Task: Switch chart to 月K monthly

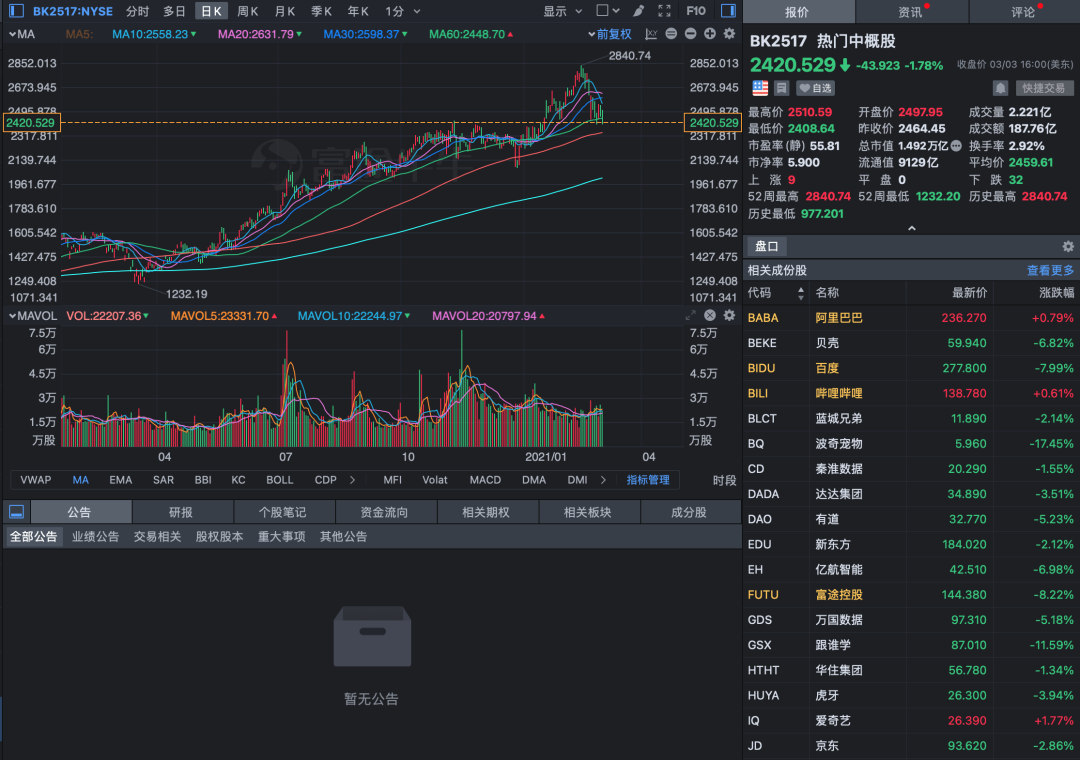Action: tap(285, 11)
